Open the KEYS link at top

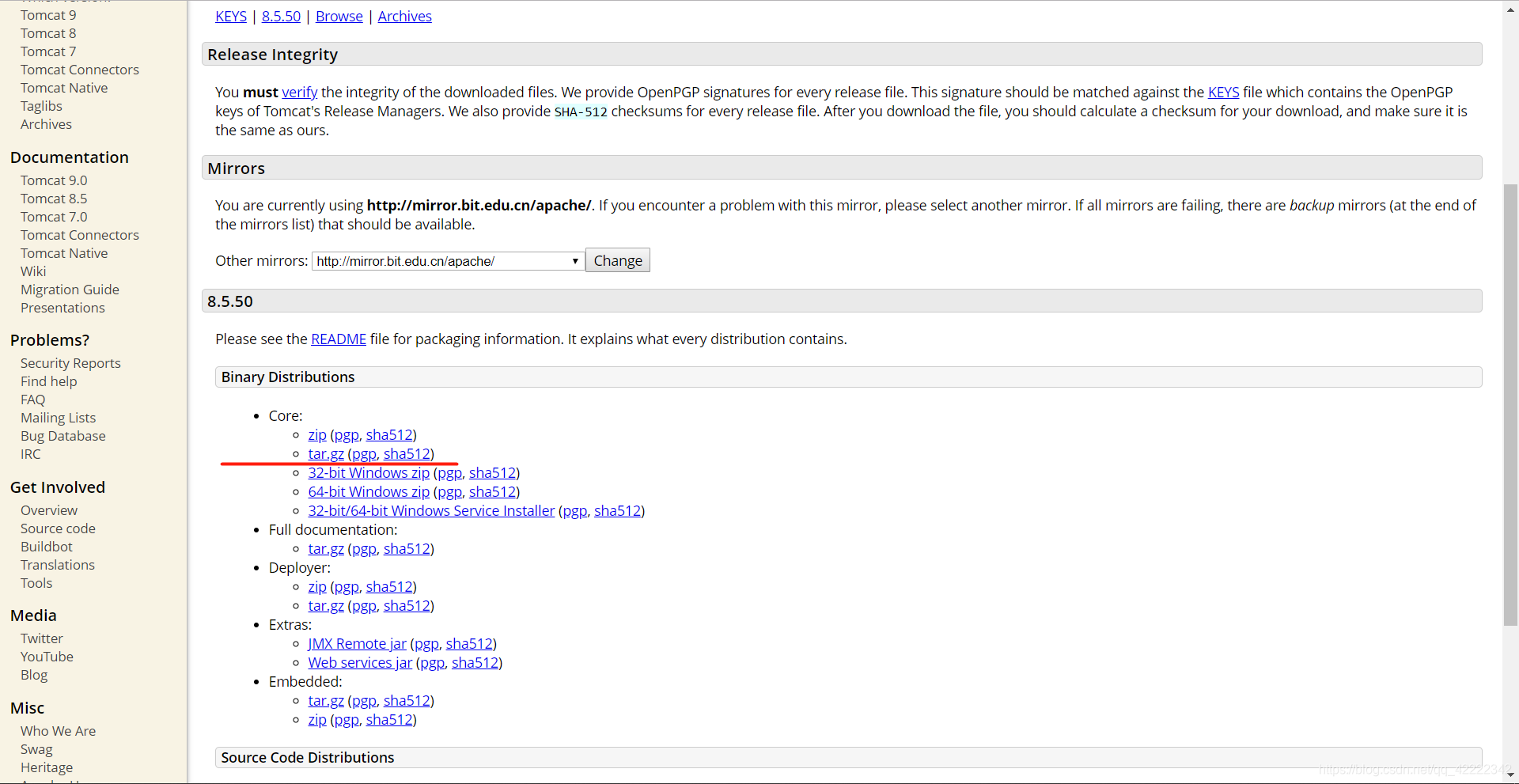tap(231, 17)
